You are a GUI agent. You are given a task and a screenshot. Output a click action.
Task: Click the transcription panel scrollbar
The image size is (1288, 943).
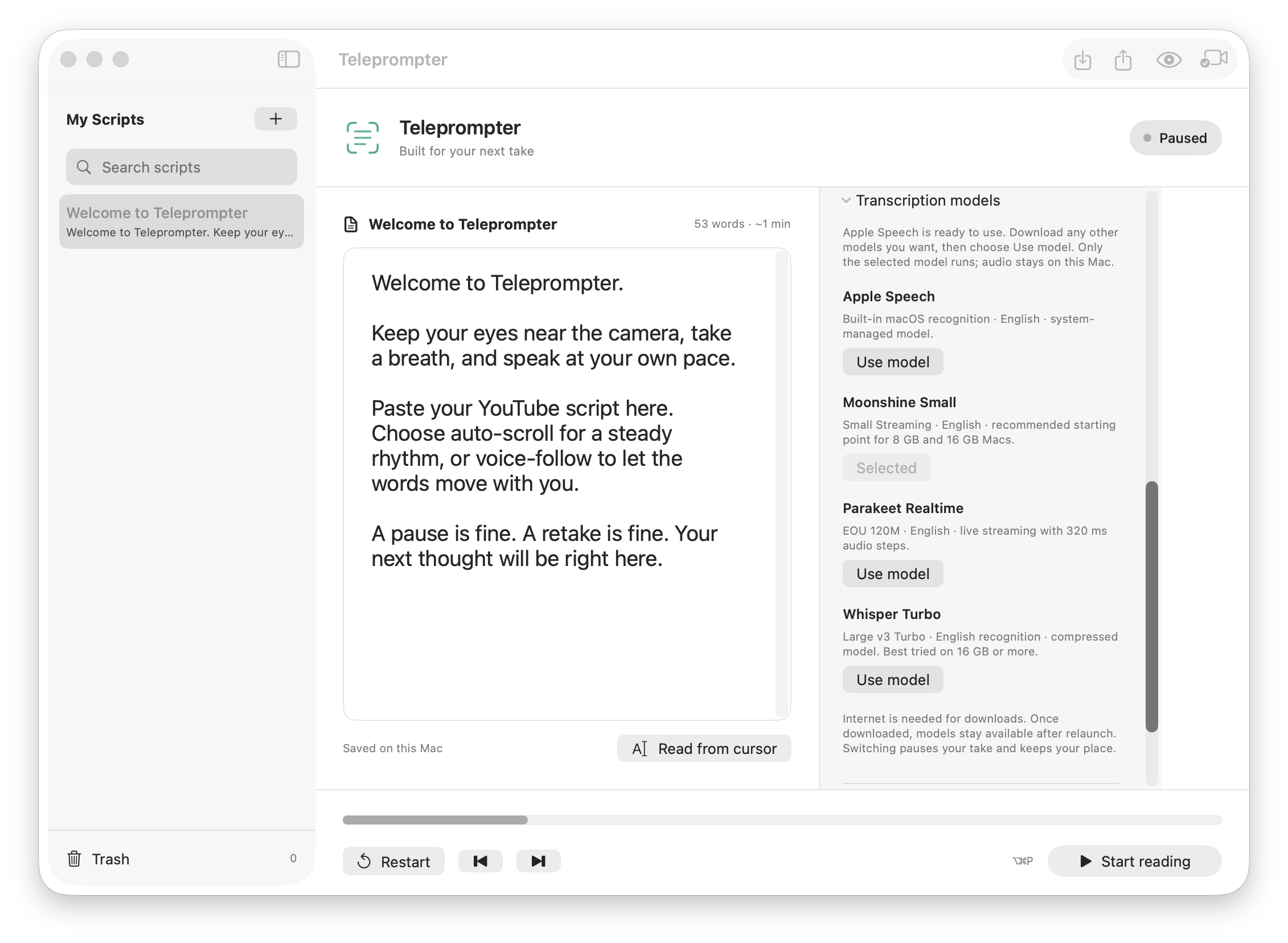[1151, 606]
